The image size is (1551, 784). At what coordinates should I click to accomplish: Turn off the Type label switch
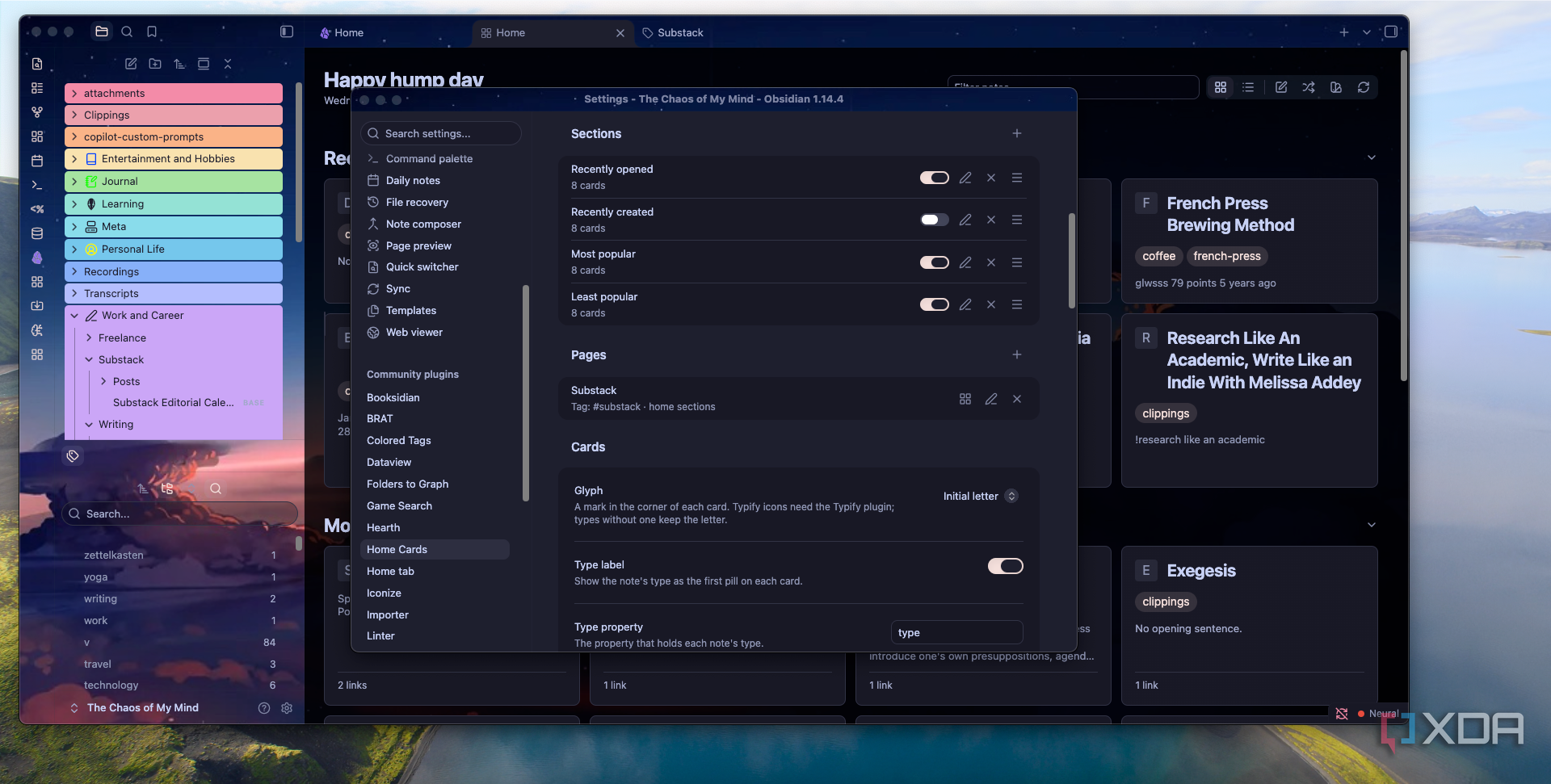[x=1006, y=566]
